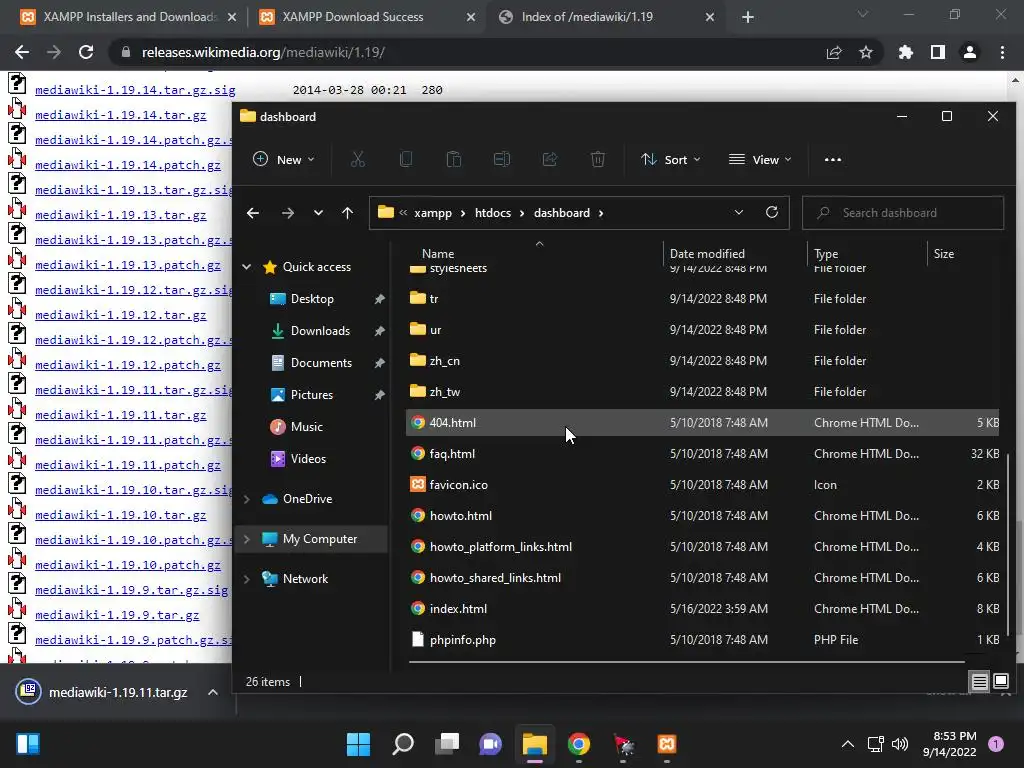This screenshot has height=768, width=1024.
Task: Show hidden system tray icons
Action: (x=847, y=744)
